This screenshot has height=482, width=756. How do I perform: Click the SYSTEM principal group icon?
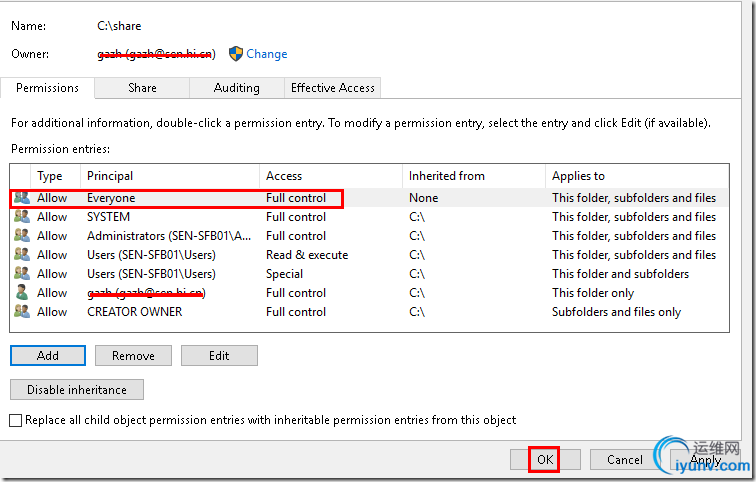point(21,217)
